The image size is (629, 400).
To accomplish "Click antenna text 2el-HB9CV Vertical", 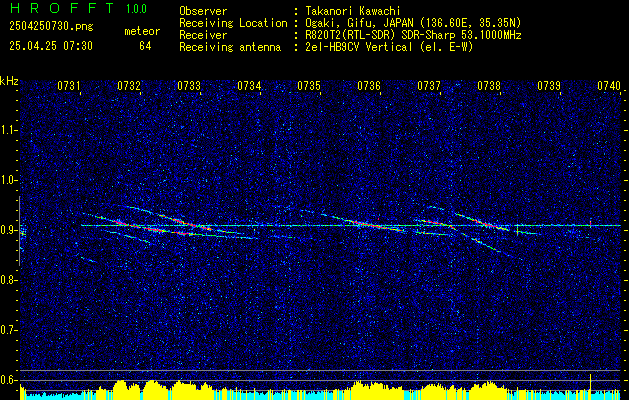I will point(358,47).
